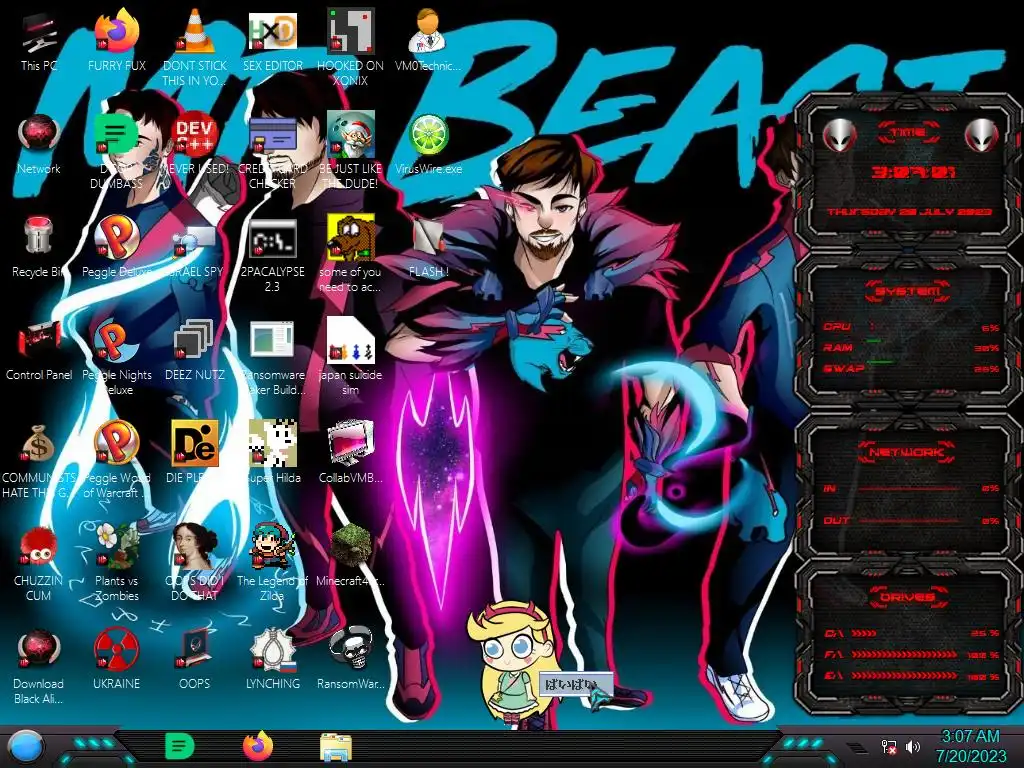
Task: Select the DRIVES header in the gadget
Action: coord(908,597)
